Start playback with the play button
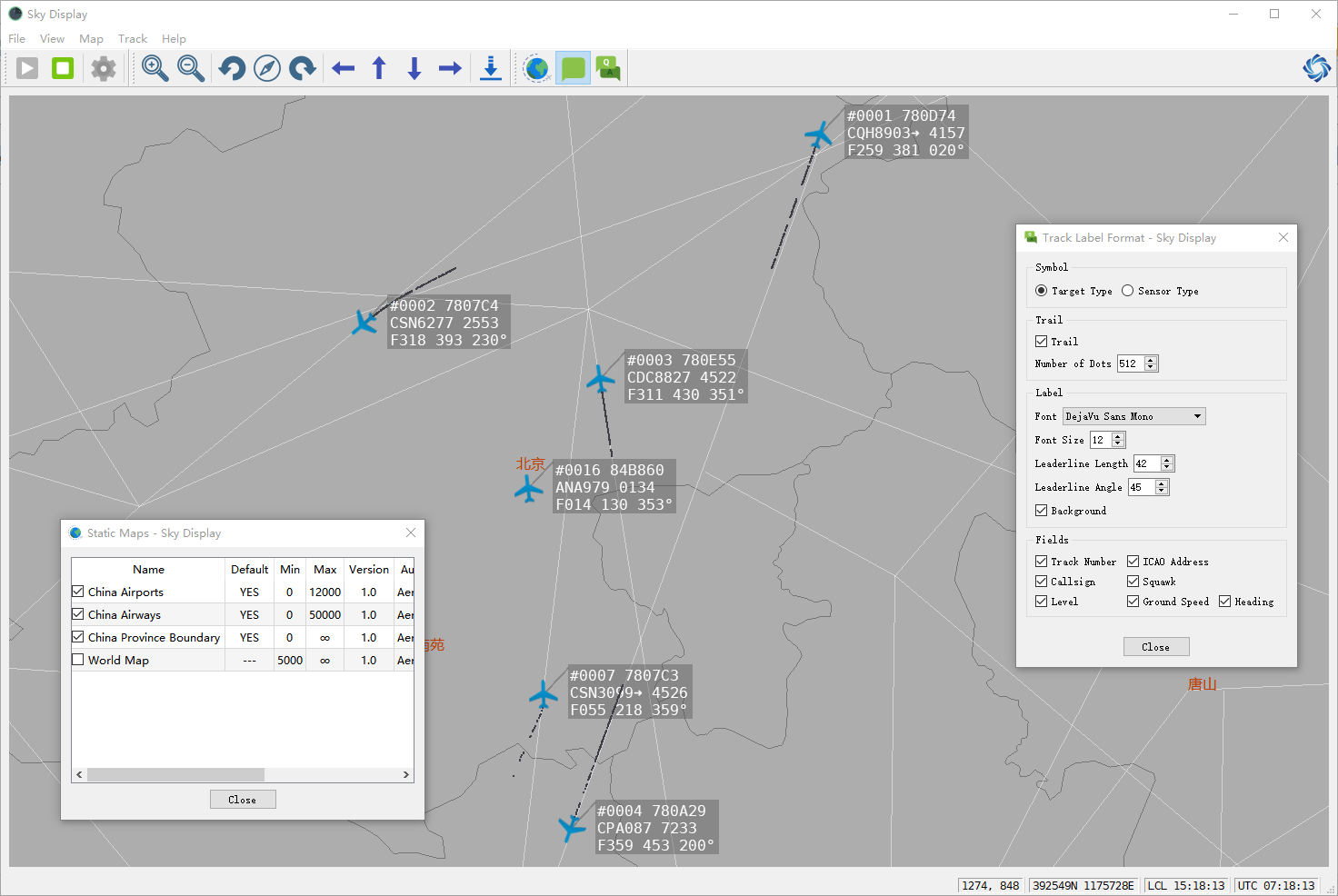This screenshot has height=896, width=1338. (27, 68)
